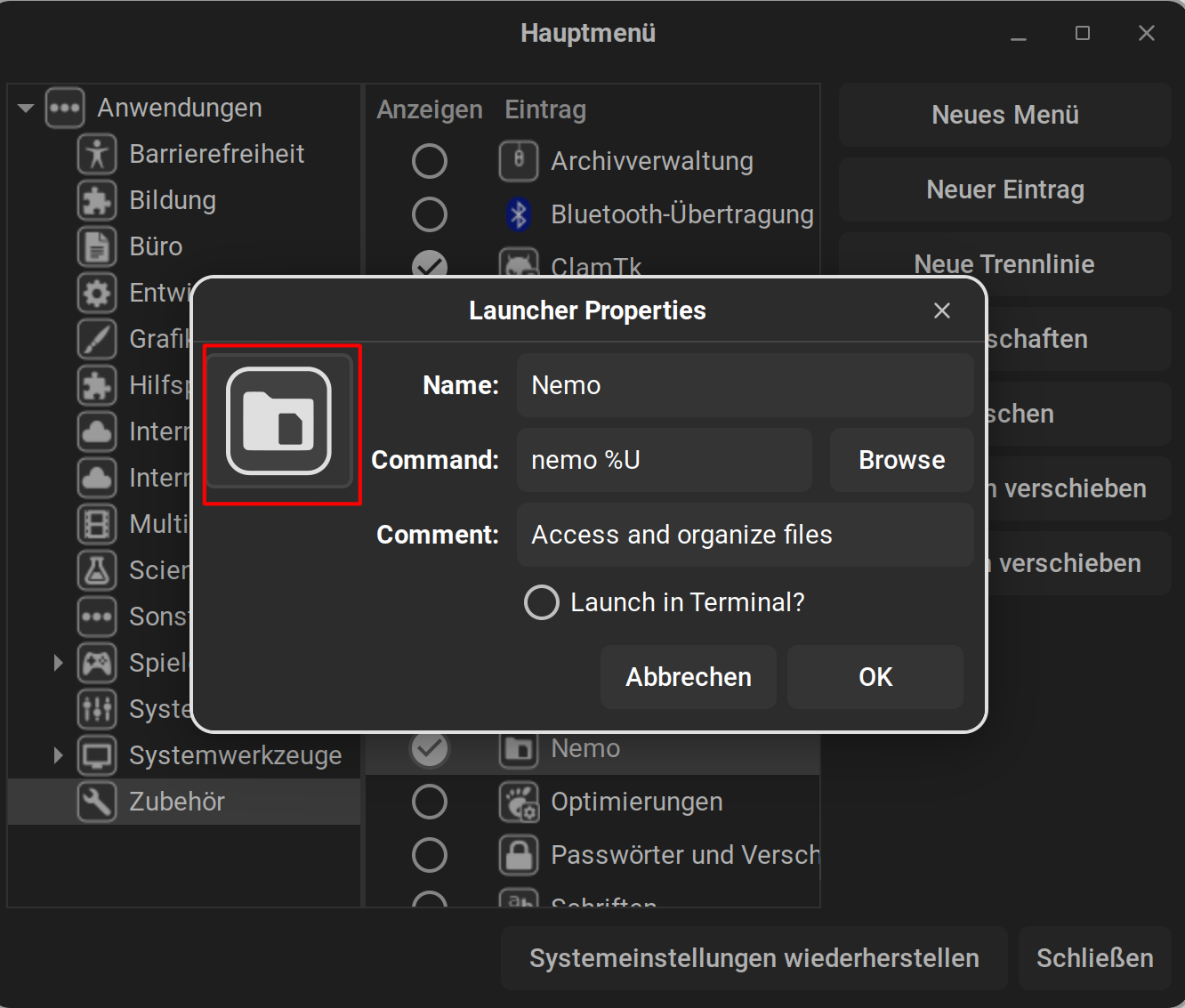Click the Neues Menü button
The height and width of the screenshot is (1008, 1185).
[x=1005, y=115]
